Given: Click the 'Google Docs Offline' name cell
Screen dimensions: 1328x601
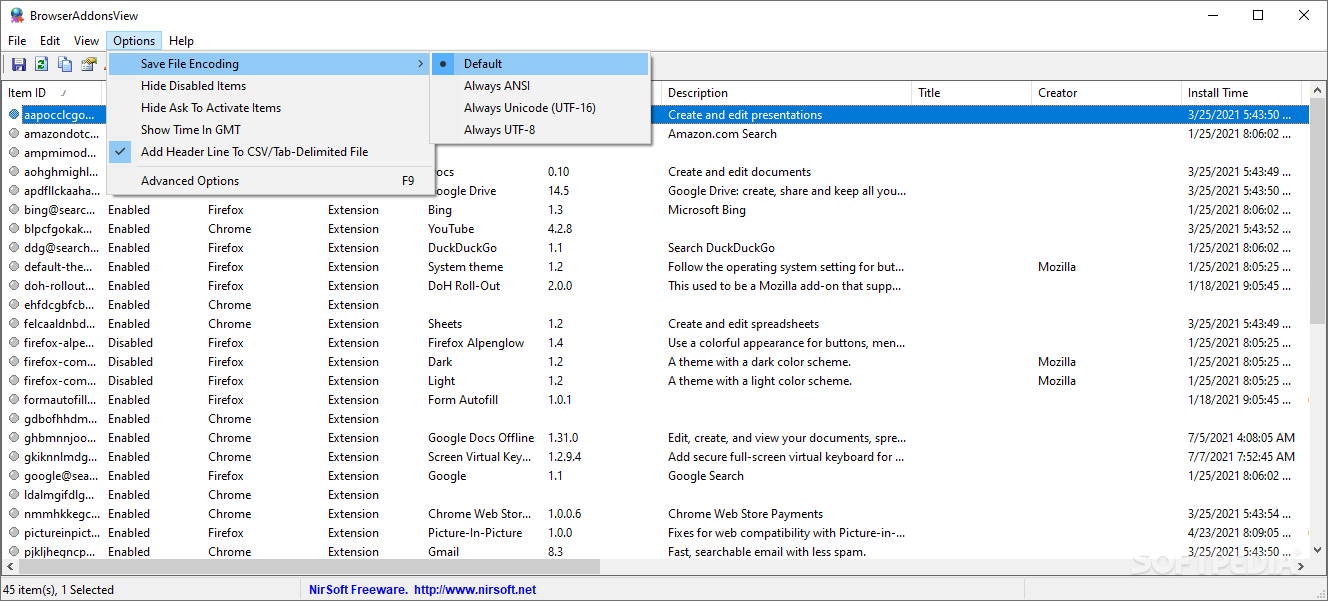Looking at the screenshot, I should tap(481, 438).
